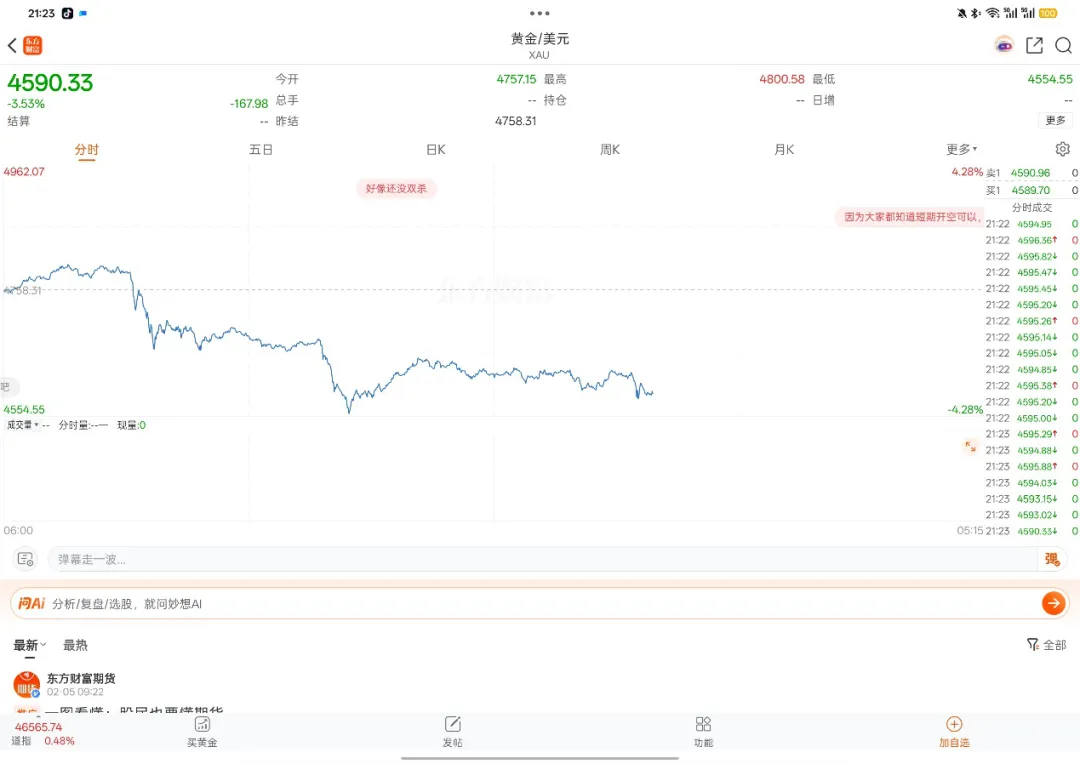
Task: Expand the 更多 chart period dropdown
Action: point(962,149)
